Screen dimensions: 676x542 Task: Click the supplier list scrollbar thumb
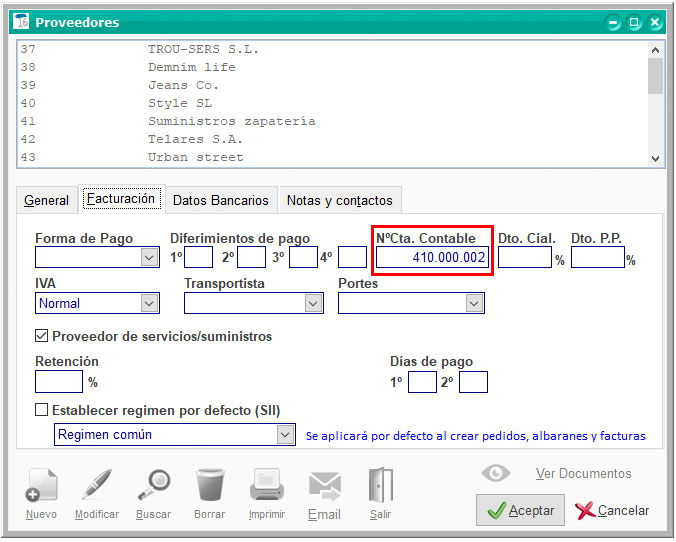click(656, 76)
